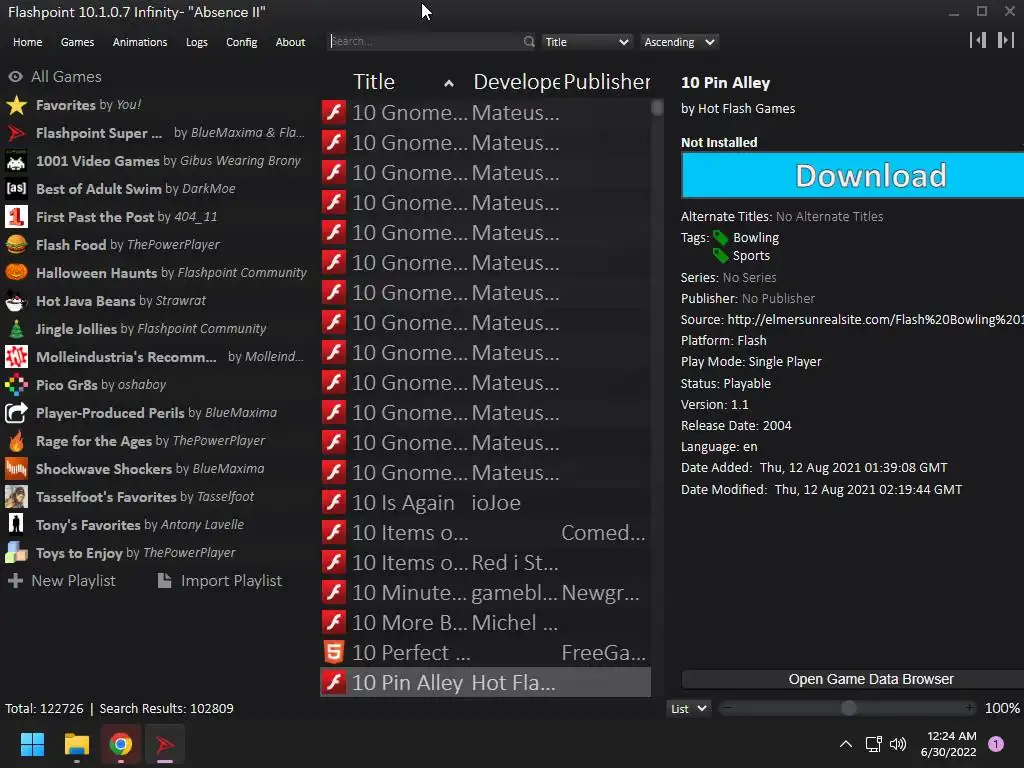
Task: Sort by the Developer column header
Action: tap(516, 82)
